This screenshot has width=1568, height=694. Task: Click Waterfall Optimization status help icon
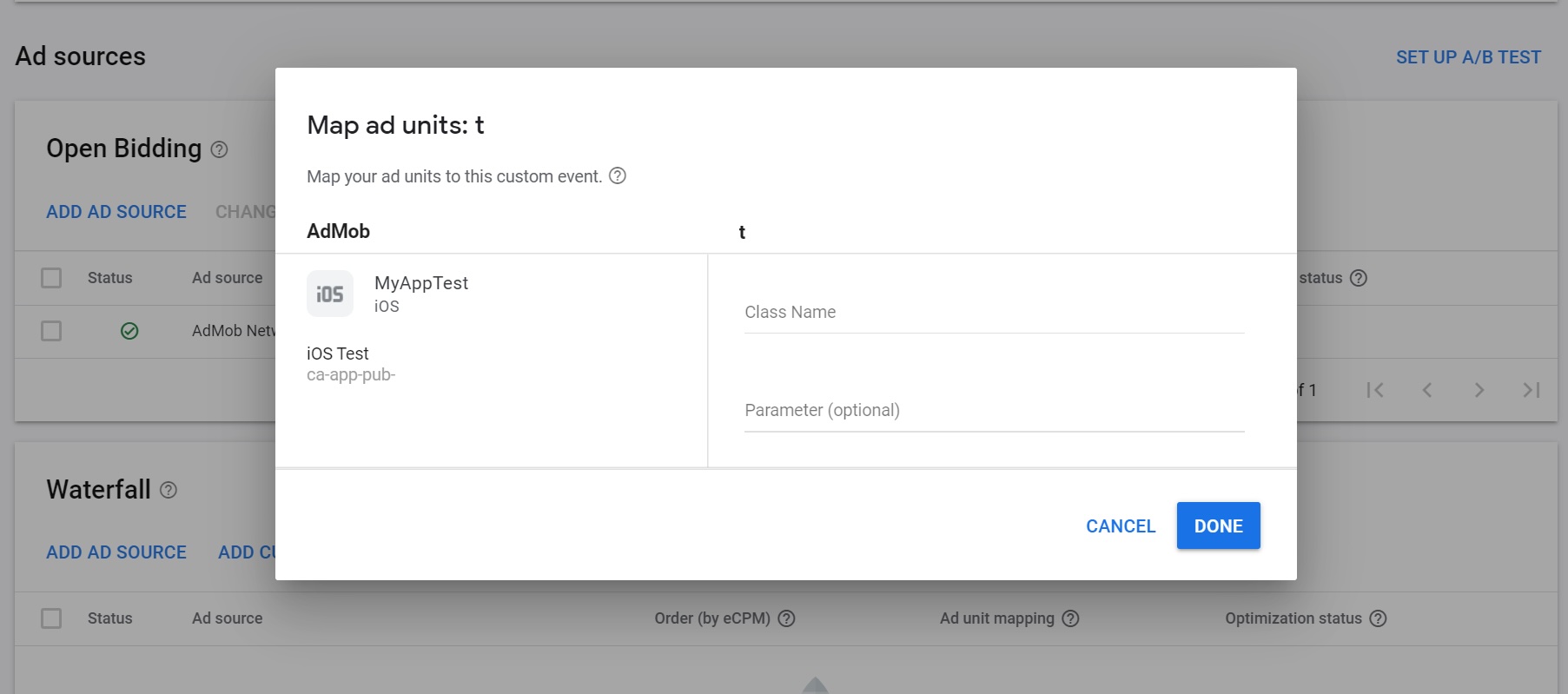1378,618
